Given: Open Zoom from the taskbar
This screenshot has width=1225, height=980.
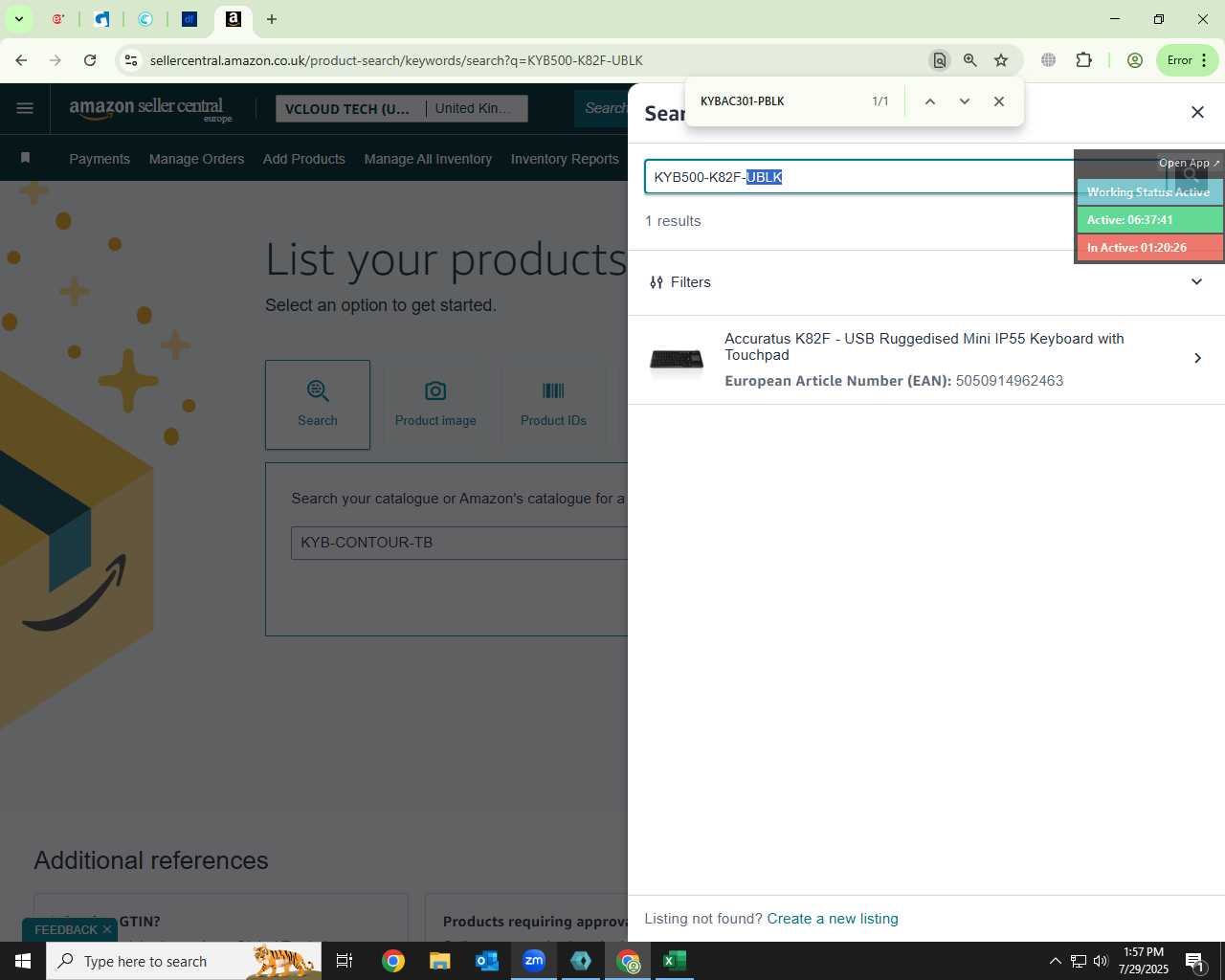Looking at the screenshot, I should coord(534,961).
